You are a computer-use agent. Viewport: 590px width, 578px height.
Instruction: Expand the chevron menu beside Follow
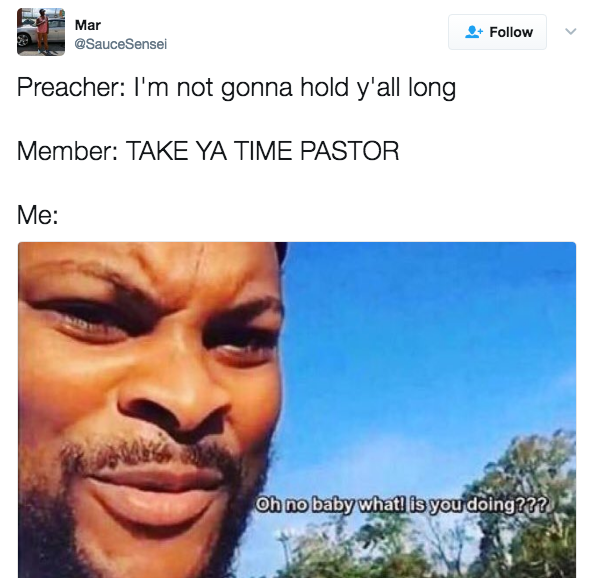point(570,32)
